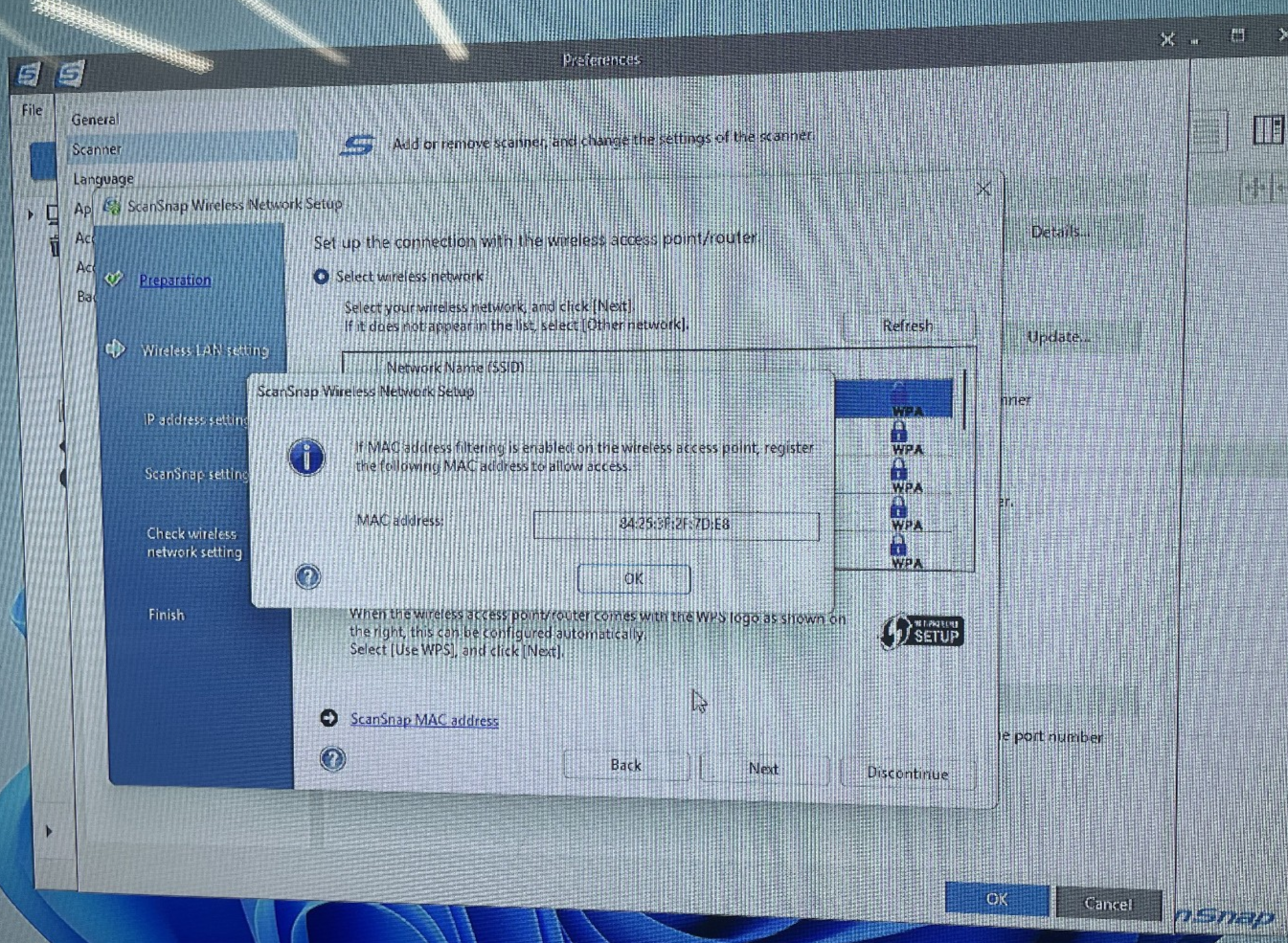The width and height of the screenshot is (1288, 943).
Task: Select the highlighted WPA network row
Action: click(x=893, y=398)
